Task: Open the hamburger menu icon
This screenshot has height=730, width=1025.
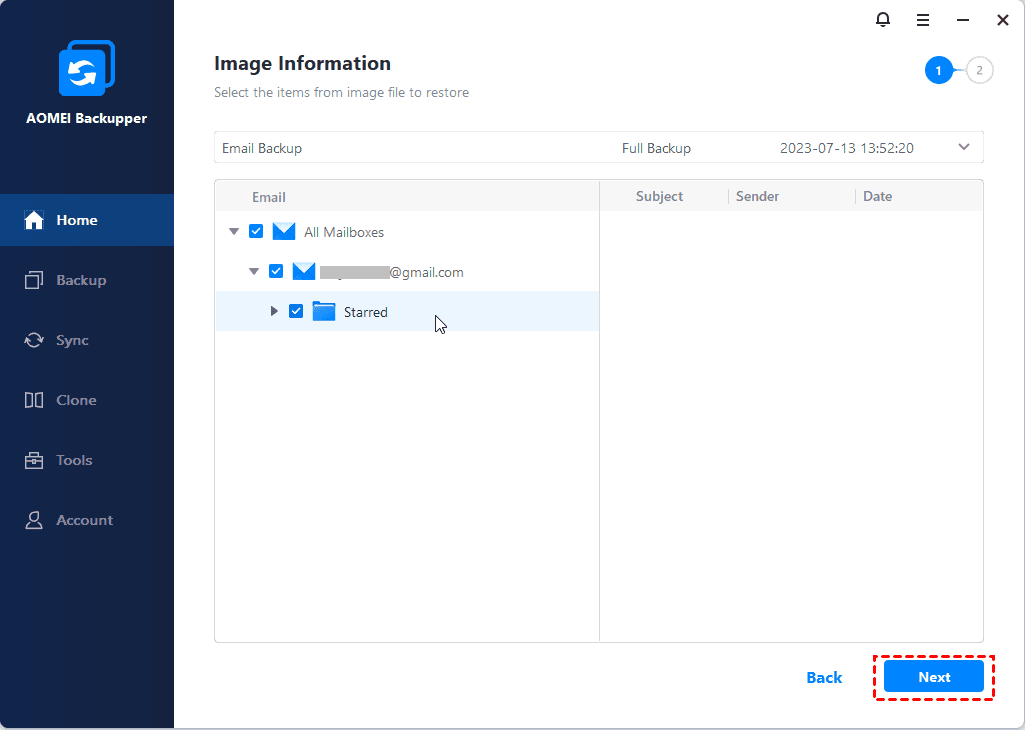Action: 922,20
